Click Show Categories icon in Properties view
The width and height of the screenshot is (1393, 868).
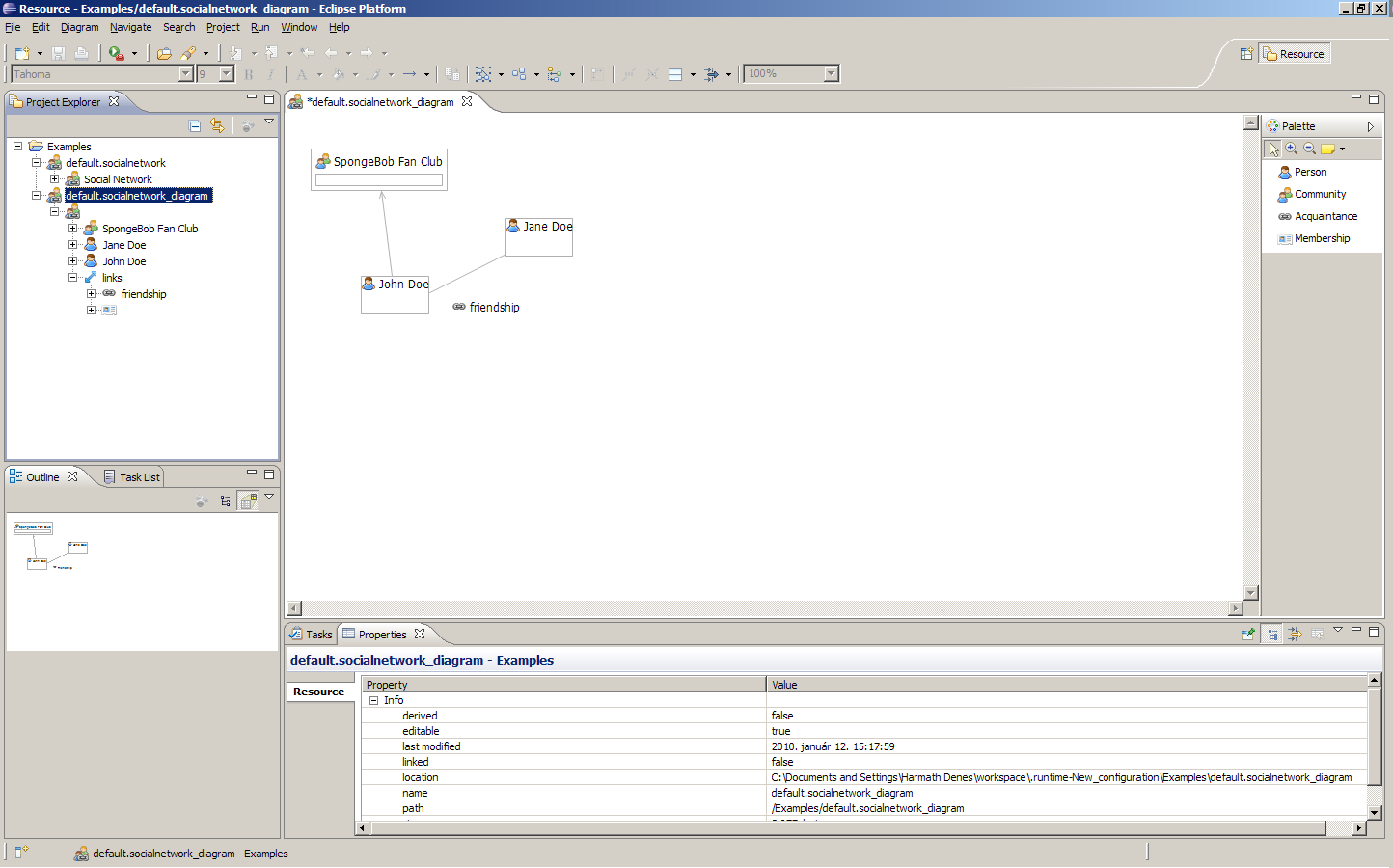click(1272, 634)
